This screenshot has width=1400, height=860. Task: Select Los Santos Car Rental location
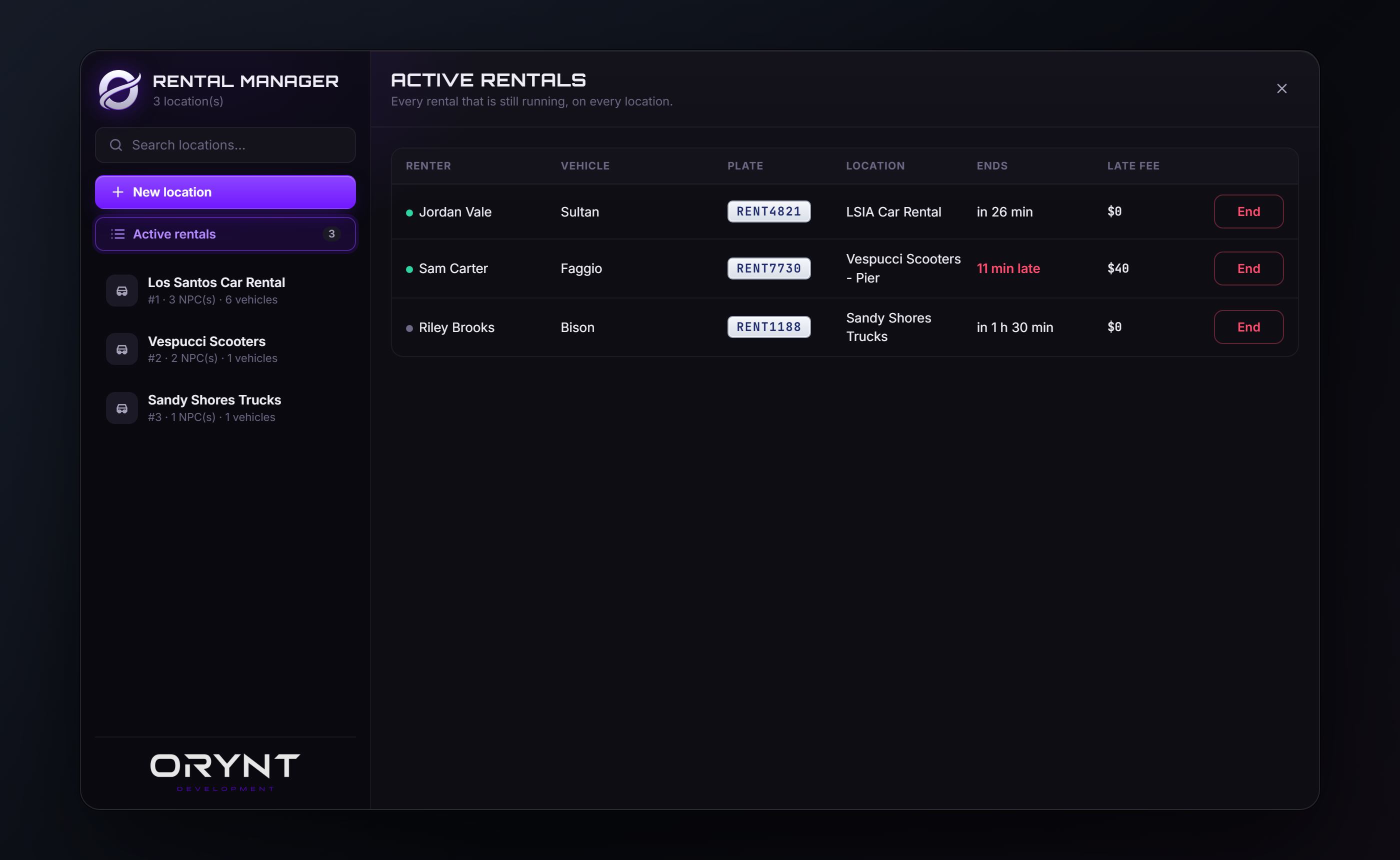(x=225, y=290)
